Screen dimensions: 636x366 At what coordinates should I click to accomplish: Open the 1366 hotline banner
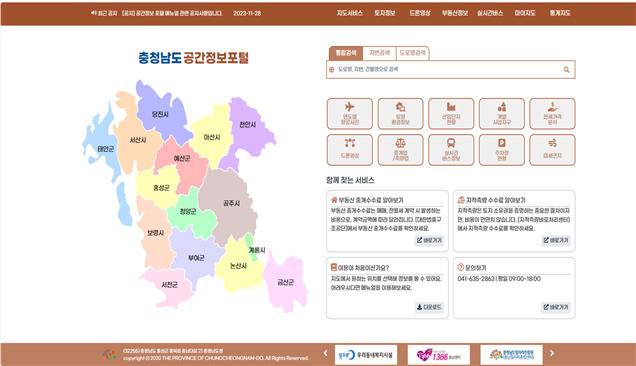[438, 355]
